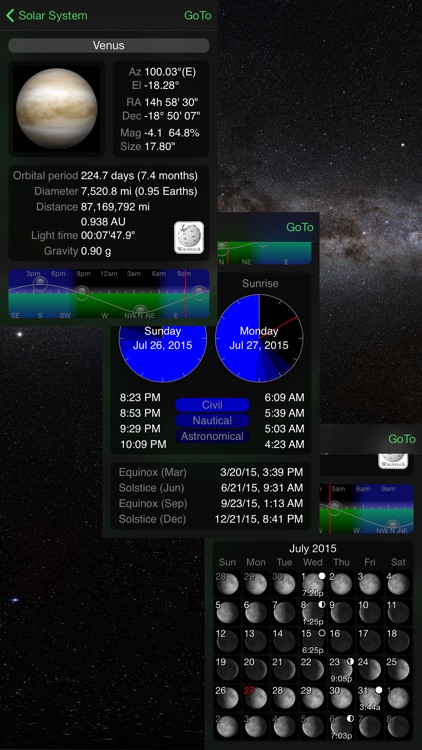Select the moon cell for day 17
Image resolution: width=422 pixels, height=750 pixels.
coord(370,641)
